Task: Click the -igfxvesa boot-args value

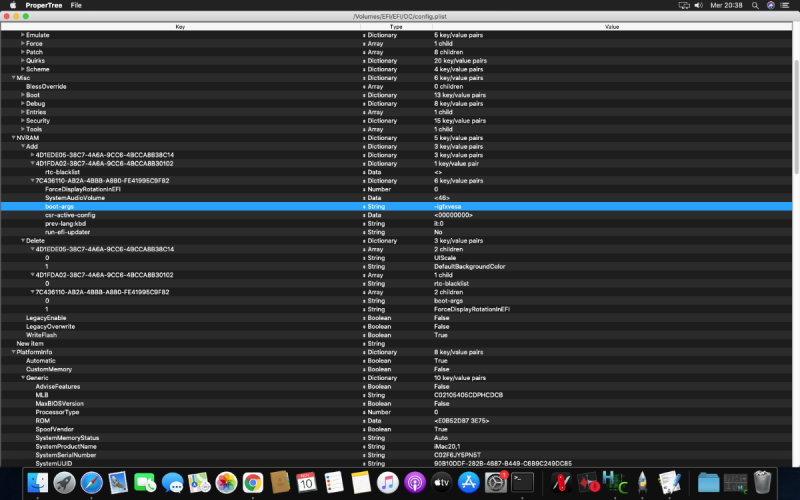Action: point(448,206)
